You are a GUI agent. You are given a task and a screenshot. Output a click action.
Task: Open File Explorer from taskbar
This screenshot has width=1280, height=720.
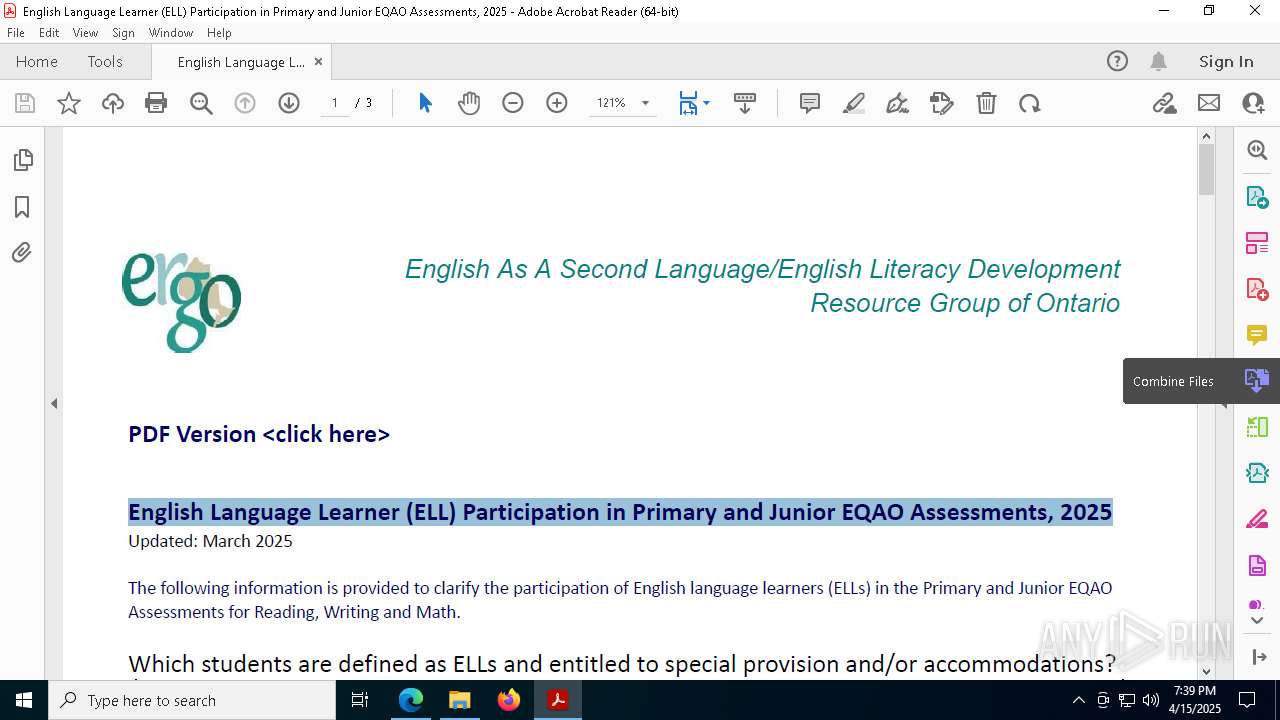459,700
